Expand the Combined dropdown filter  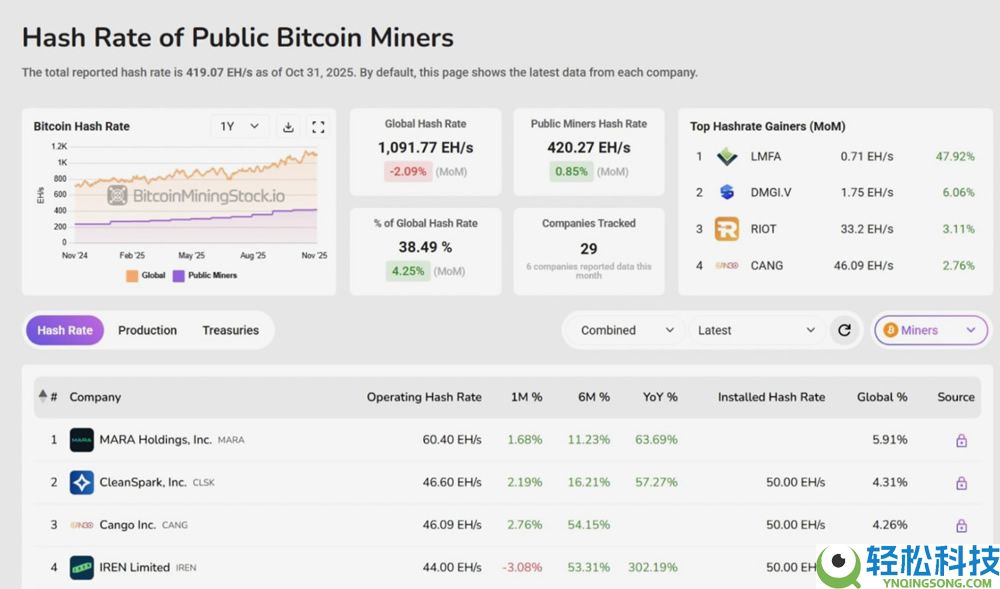(627, 330)
